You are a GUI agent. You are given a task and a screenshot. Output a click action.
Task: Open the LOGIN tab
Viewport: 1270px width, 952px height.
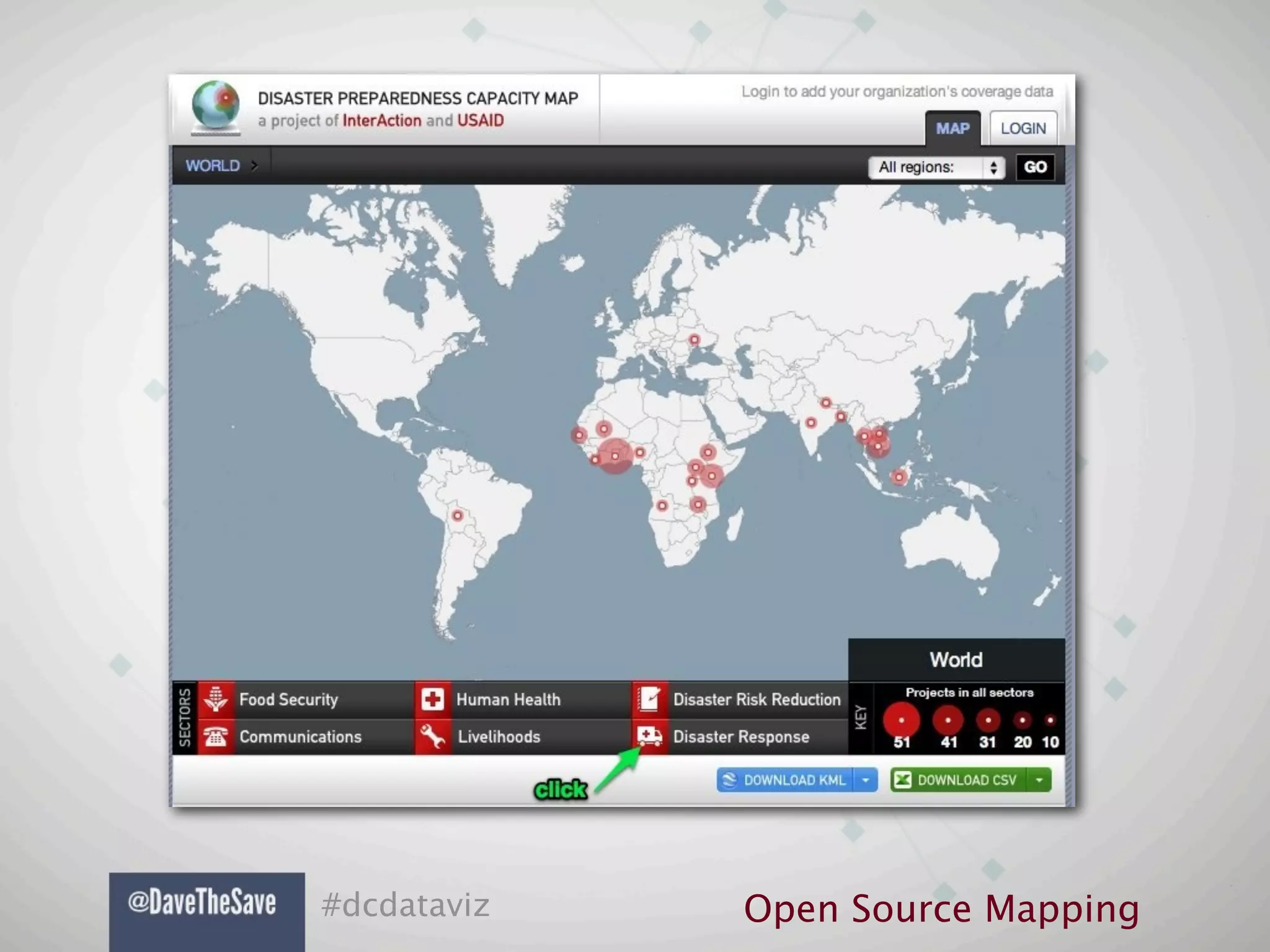(x=1023, y=128)
